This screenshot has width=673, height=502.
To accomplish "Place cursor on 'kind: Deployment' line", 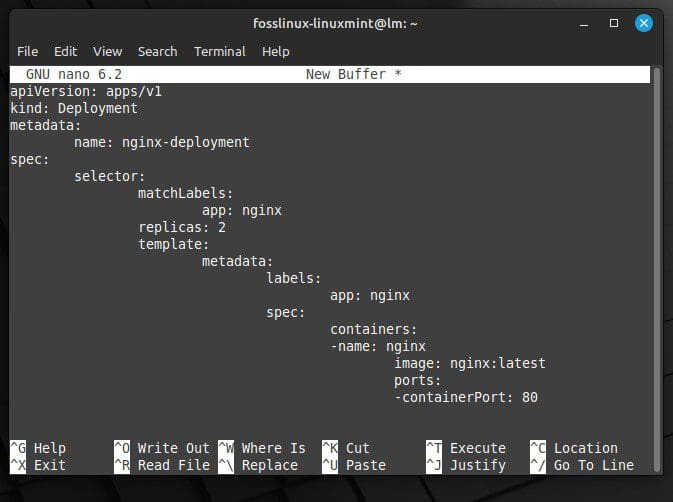I will [74, 108].
